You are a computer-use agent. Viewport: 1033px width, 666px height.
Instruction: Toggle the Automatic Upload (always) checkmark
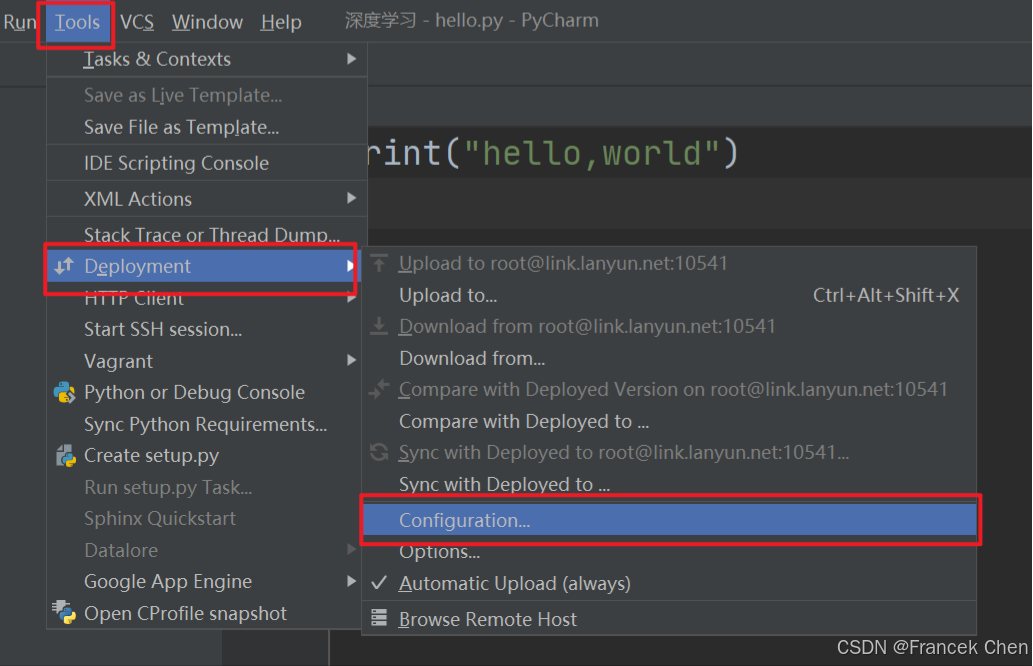coord(379,583)
